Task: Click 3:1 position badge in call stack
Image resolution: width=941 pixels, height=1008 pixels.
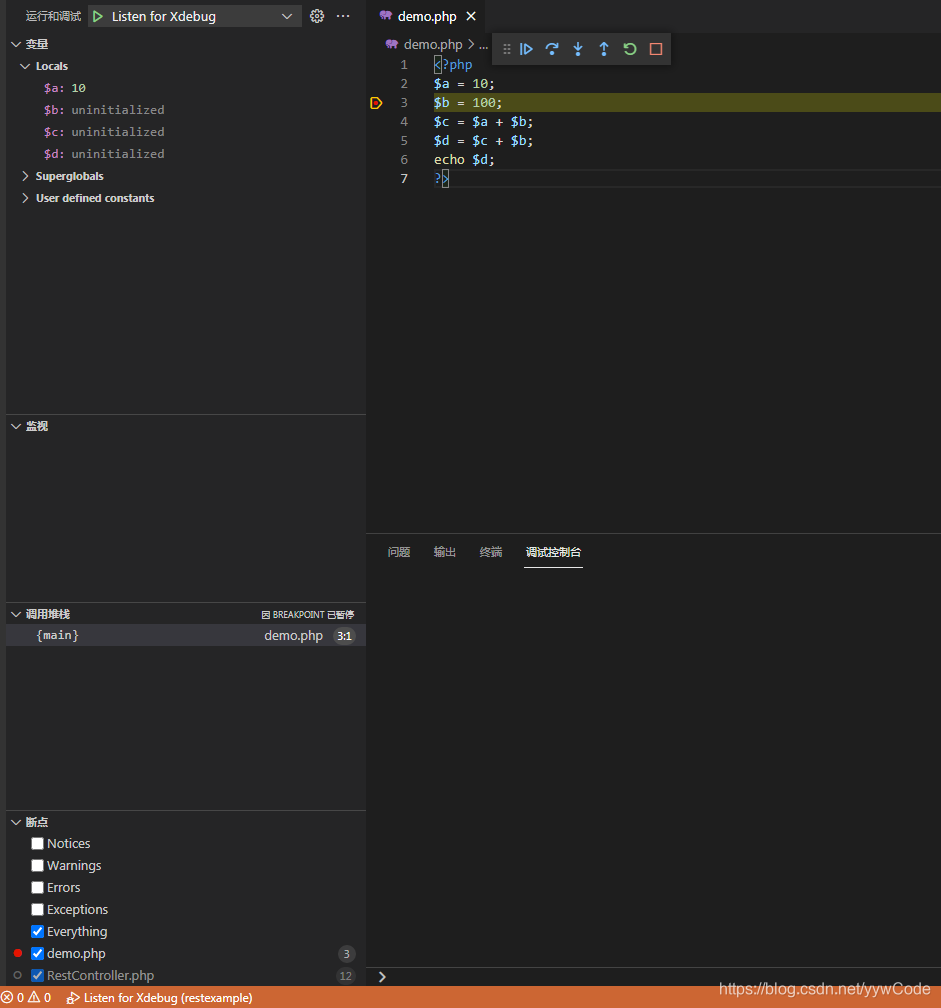Action: click(x=345, y=636)
